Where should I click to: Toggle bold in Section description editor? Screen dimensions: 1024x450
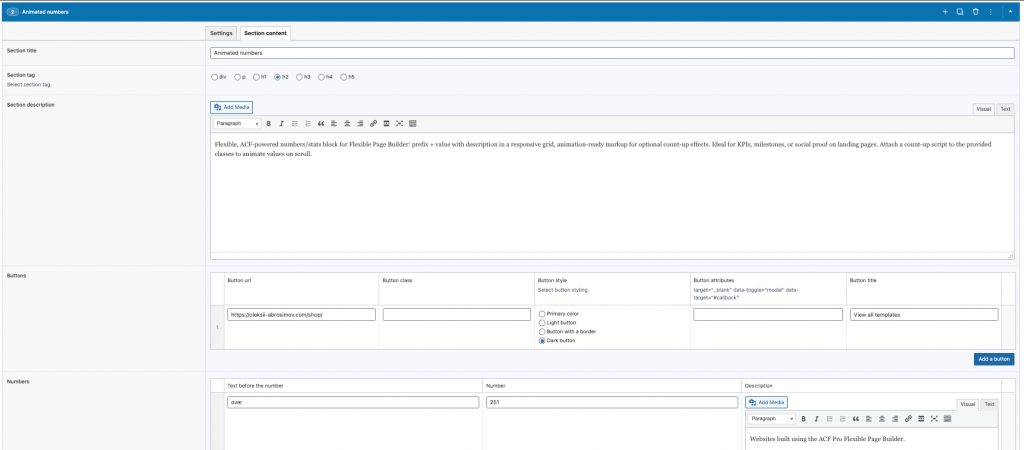[268, 123]
